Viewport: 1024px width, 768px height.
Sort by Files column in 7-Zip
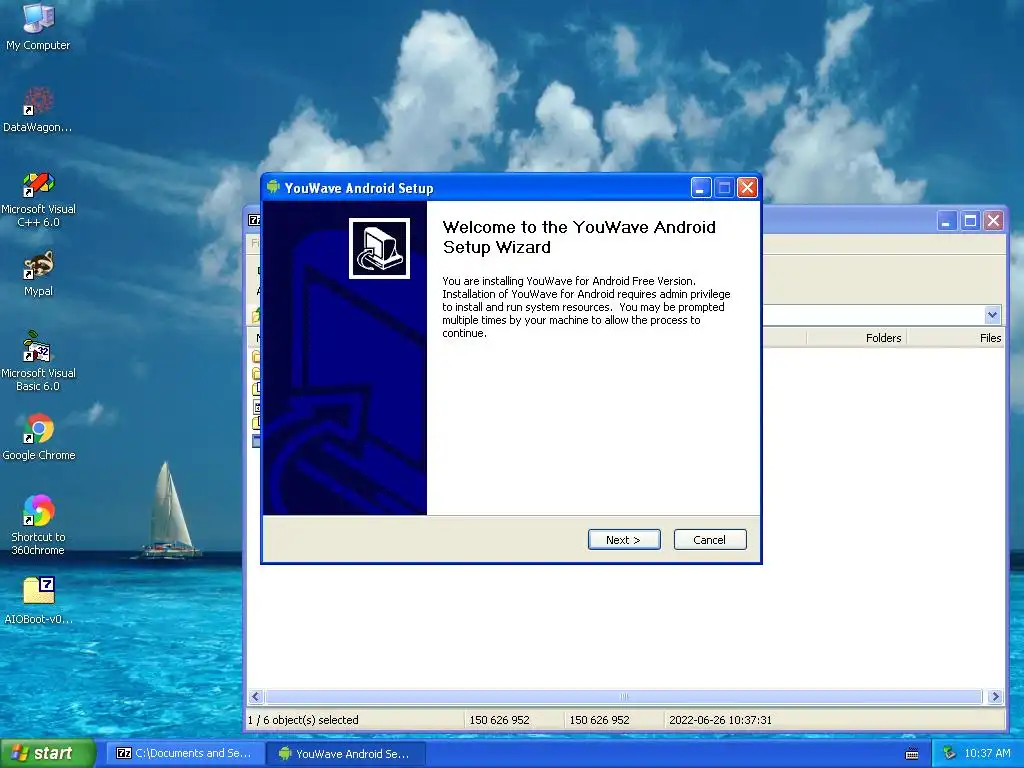956,338
